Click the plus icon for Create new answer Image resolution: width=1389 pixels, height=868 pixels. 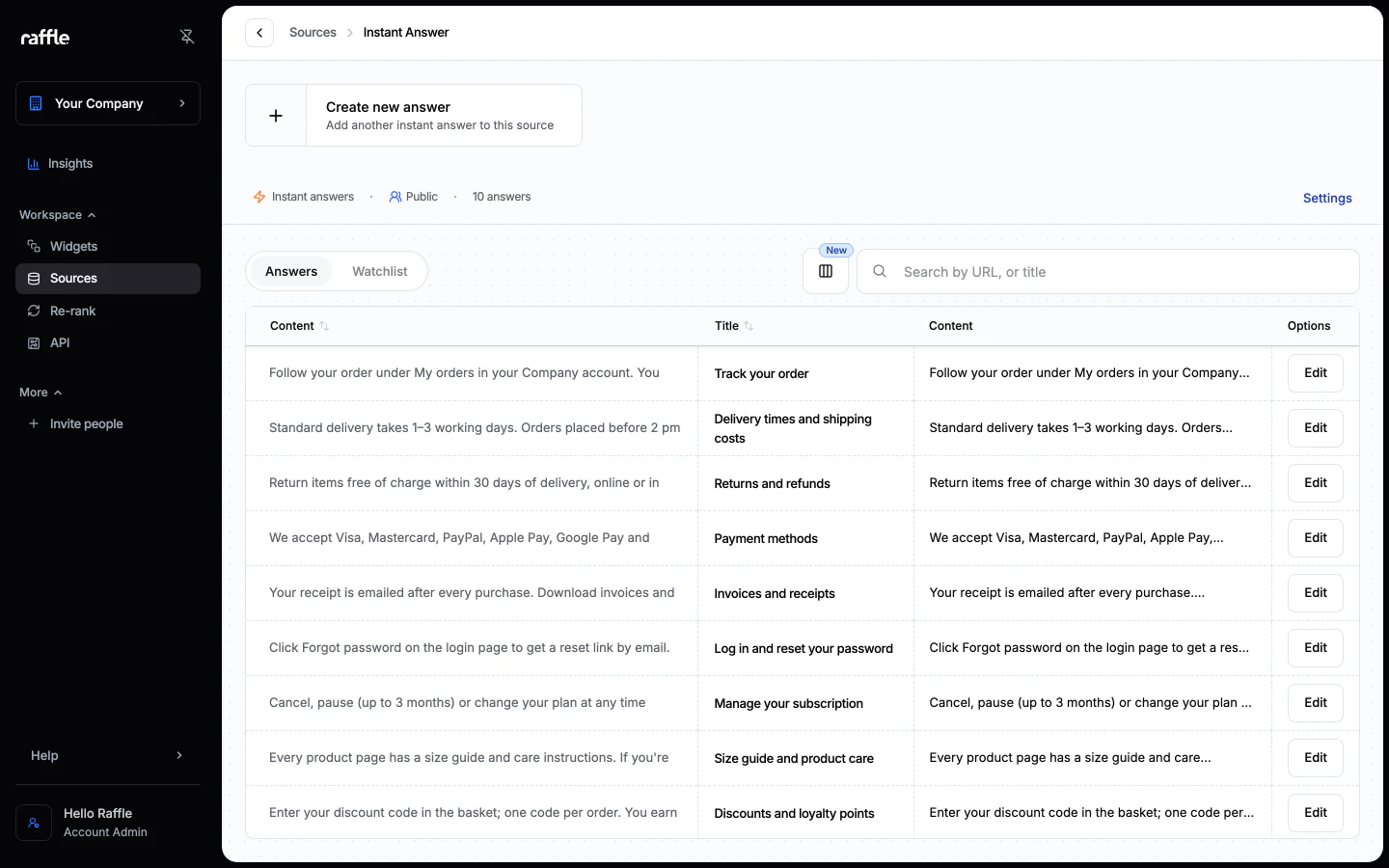point(276,116)
